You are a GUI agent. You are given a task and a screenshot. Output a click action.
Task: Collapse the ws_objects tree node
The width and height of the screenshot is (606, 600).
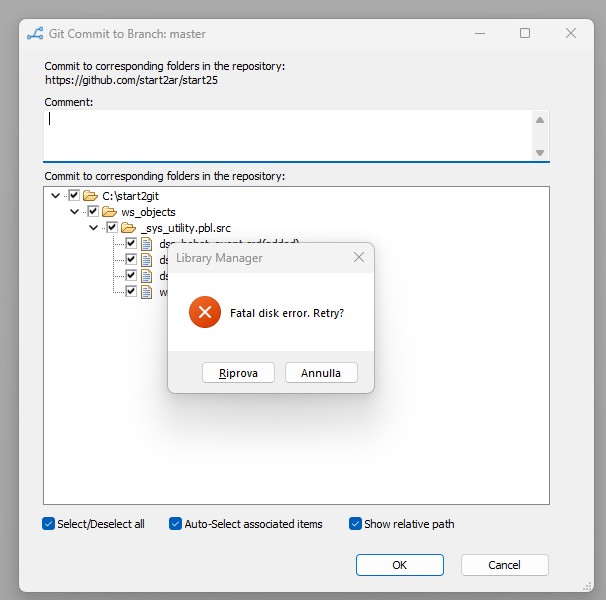pos(75,212)
